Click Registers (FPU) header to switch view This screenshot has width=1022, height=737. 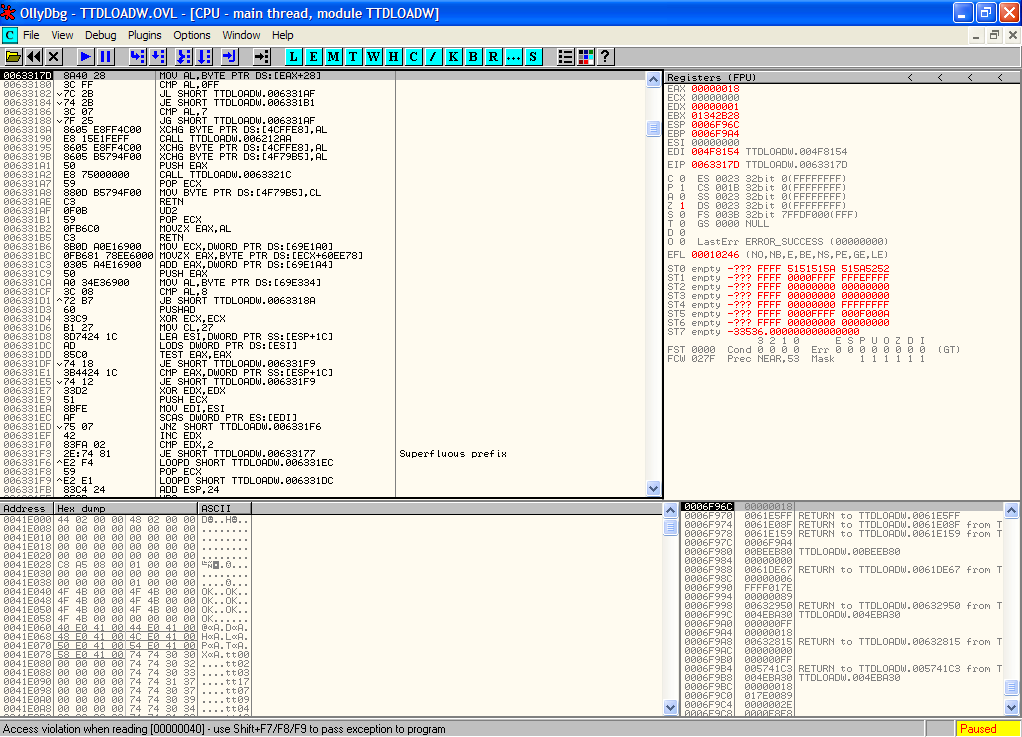coord(711,78)
